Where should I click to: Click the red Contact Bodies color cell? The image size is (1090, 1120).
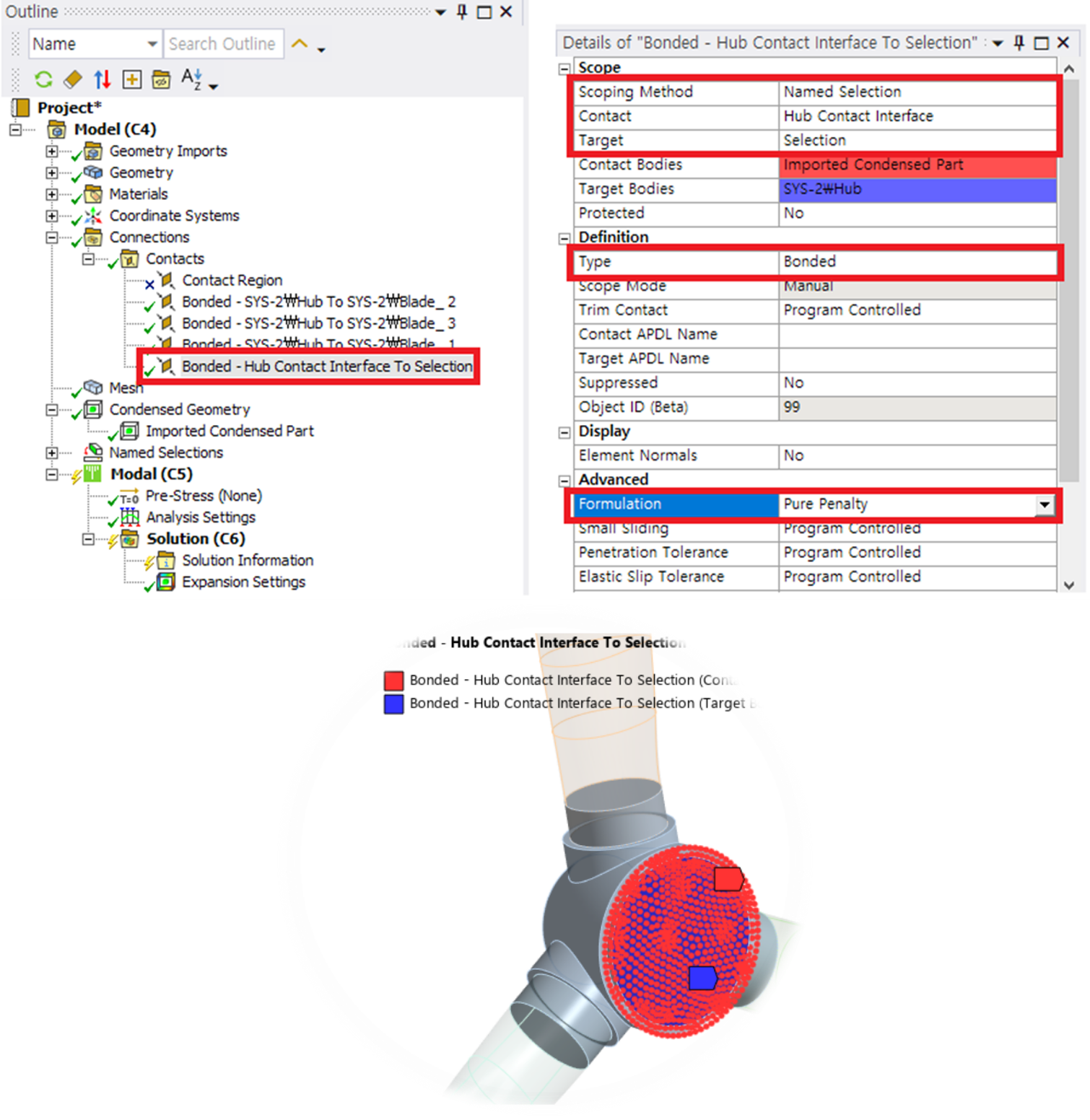[x=917, y=165]
